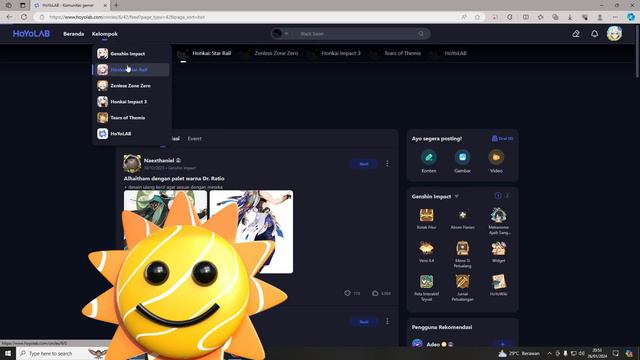Click the Naexthaniel username
Screen dimensions: 640x360
(x=159, y=160)
